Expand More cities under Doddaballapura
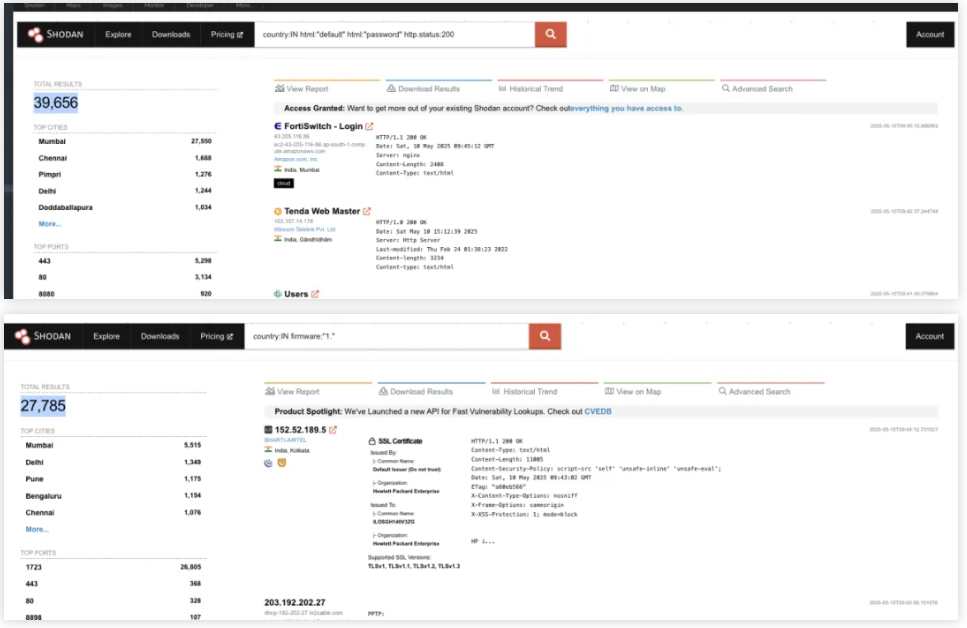 pos(50,224)
